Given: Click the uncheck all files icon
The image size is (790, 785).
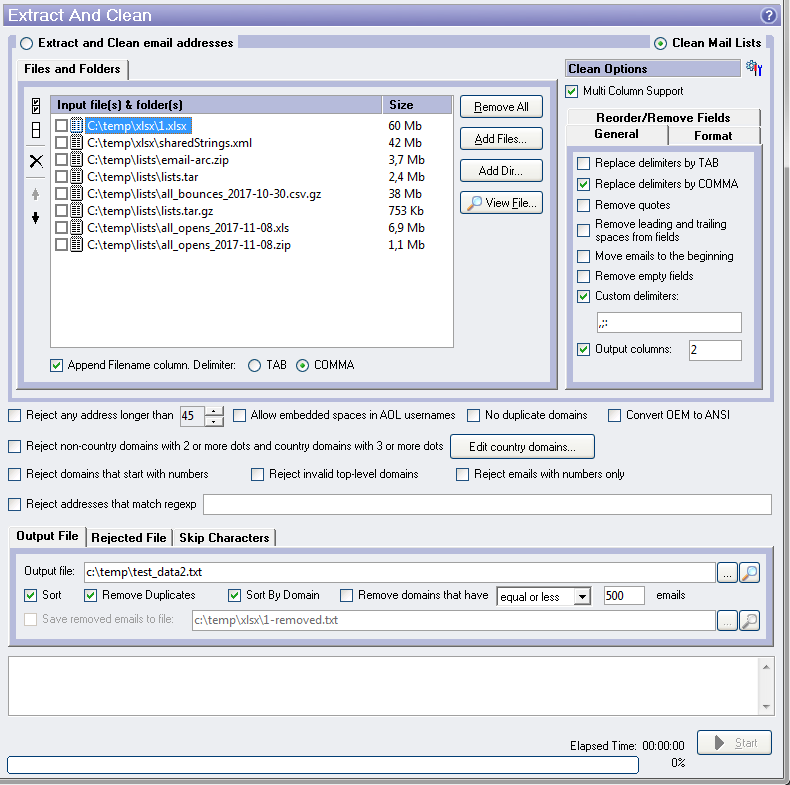Looking at the screenshot, I should point(36,130).
